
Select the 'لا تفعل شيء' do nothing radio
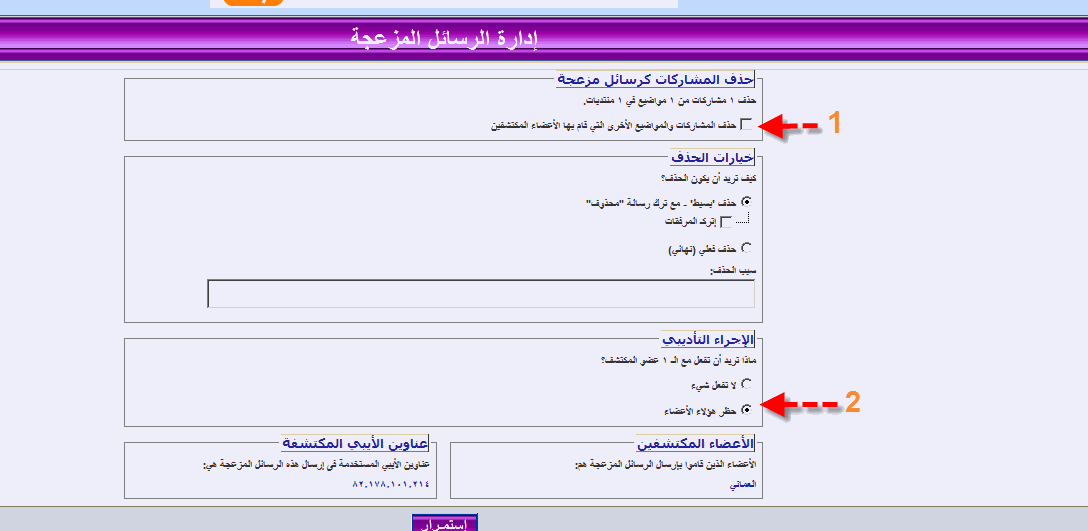tap(747, 383)
